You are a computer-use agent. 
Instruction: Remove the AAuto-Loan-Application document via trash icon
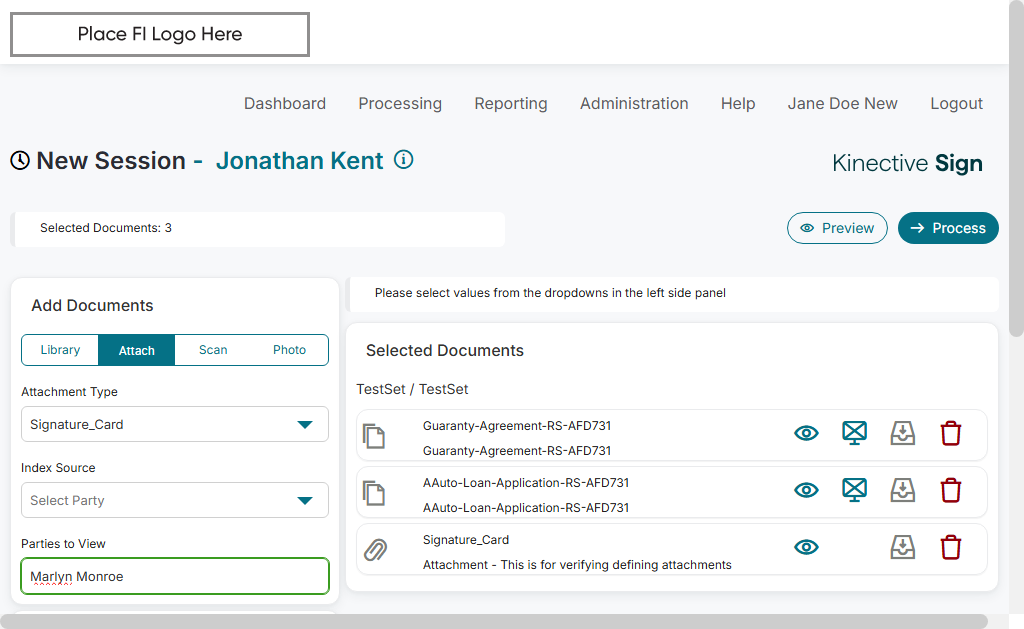click(951, 490)
